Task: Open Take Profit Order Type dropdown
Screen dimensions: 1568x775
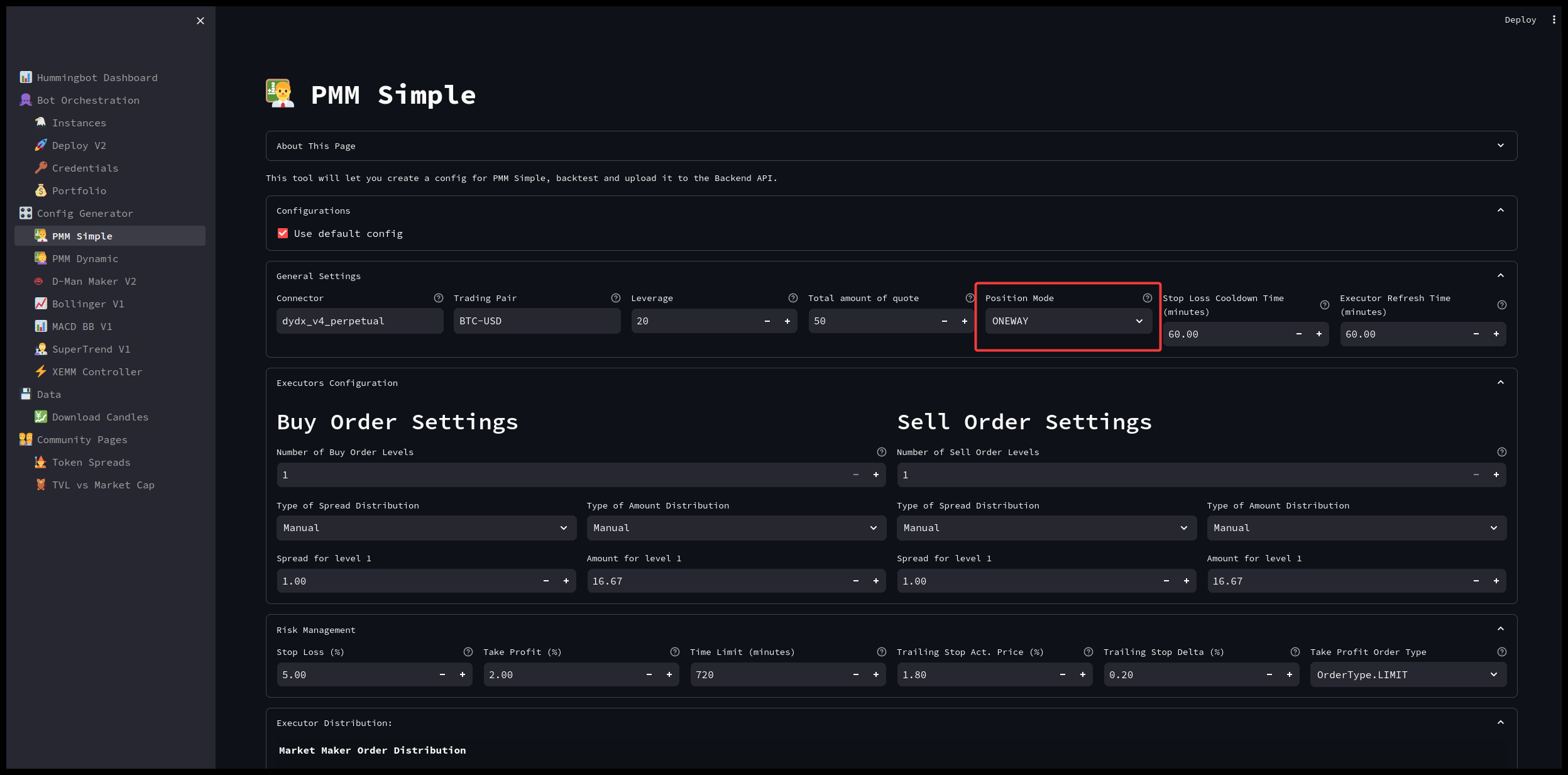Action: click(1407, 674)
